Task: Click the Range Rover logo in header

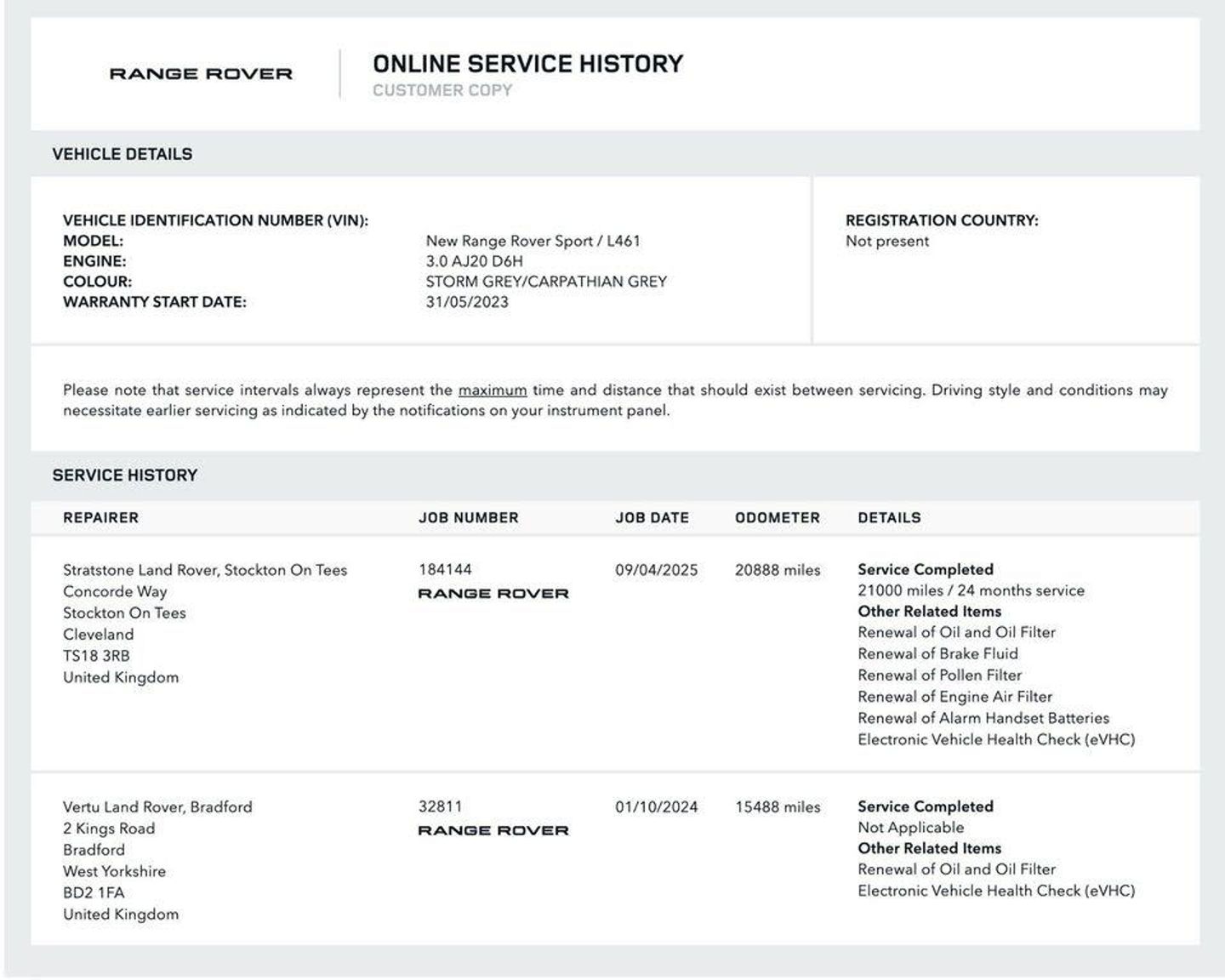Action: click(x=201, y=74)
